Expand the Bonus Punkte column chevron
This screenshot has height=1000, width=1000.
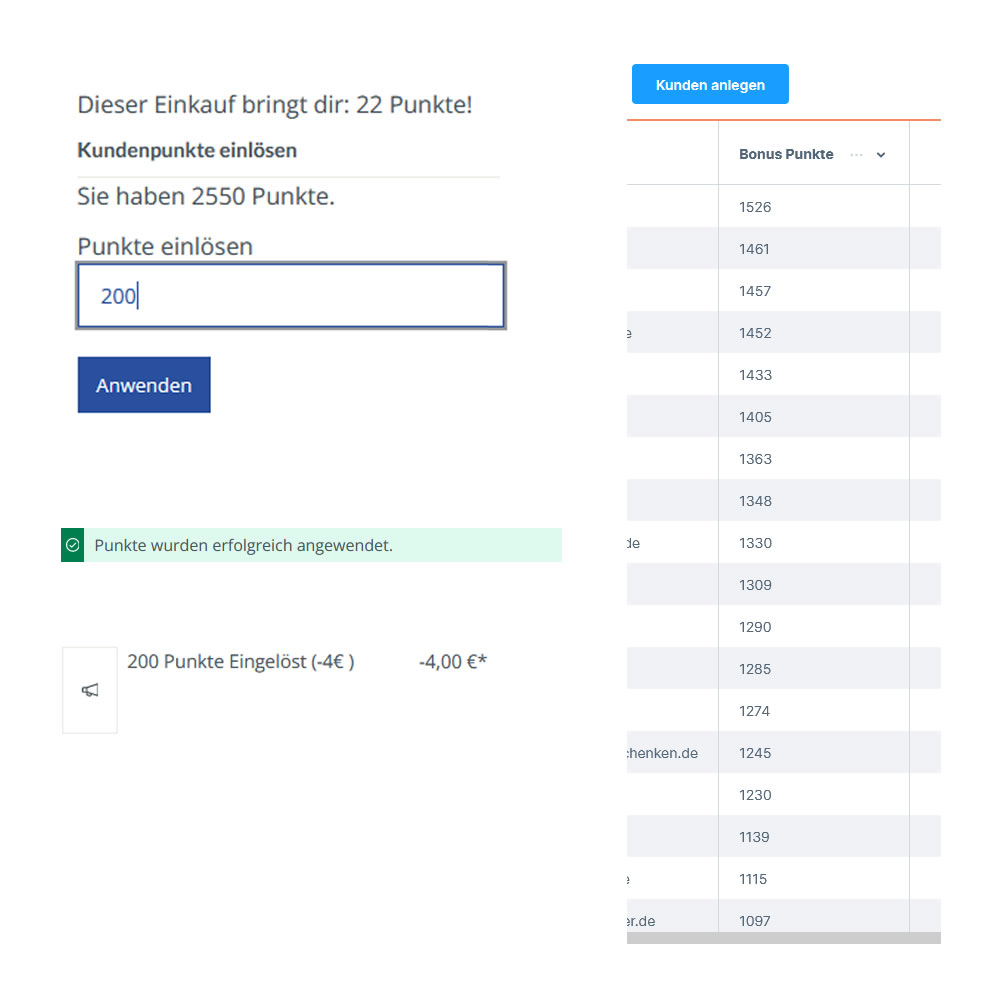click(881, 155)
